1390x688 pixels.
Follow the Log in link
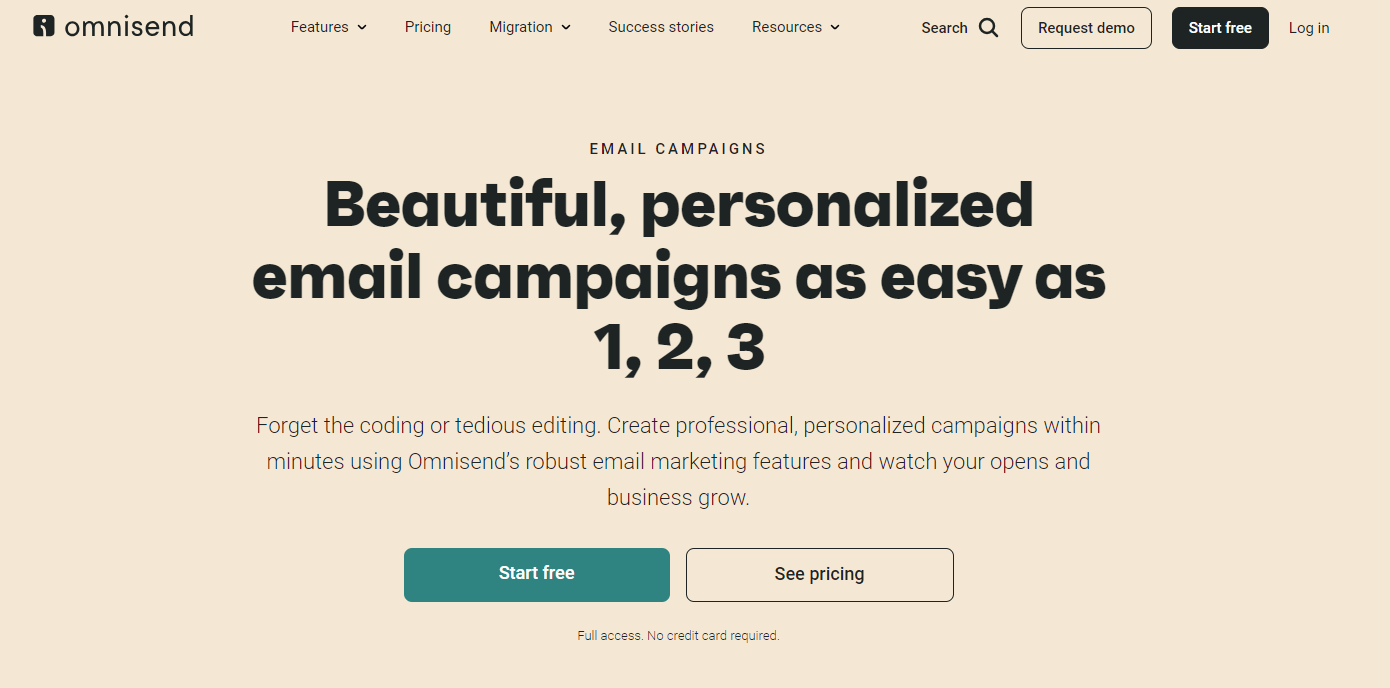1309,28
